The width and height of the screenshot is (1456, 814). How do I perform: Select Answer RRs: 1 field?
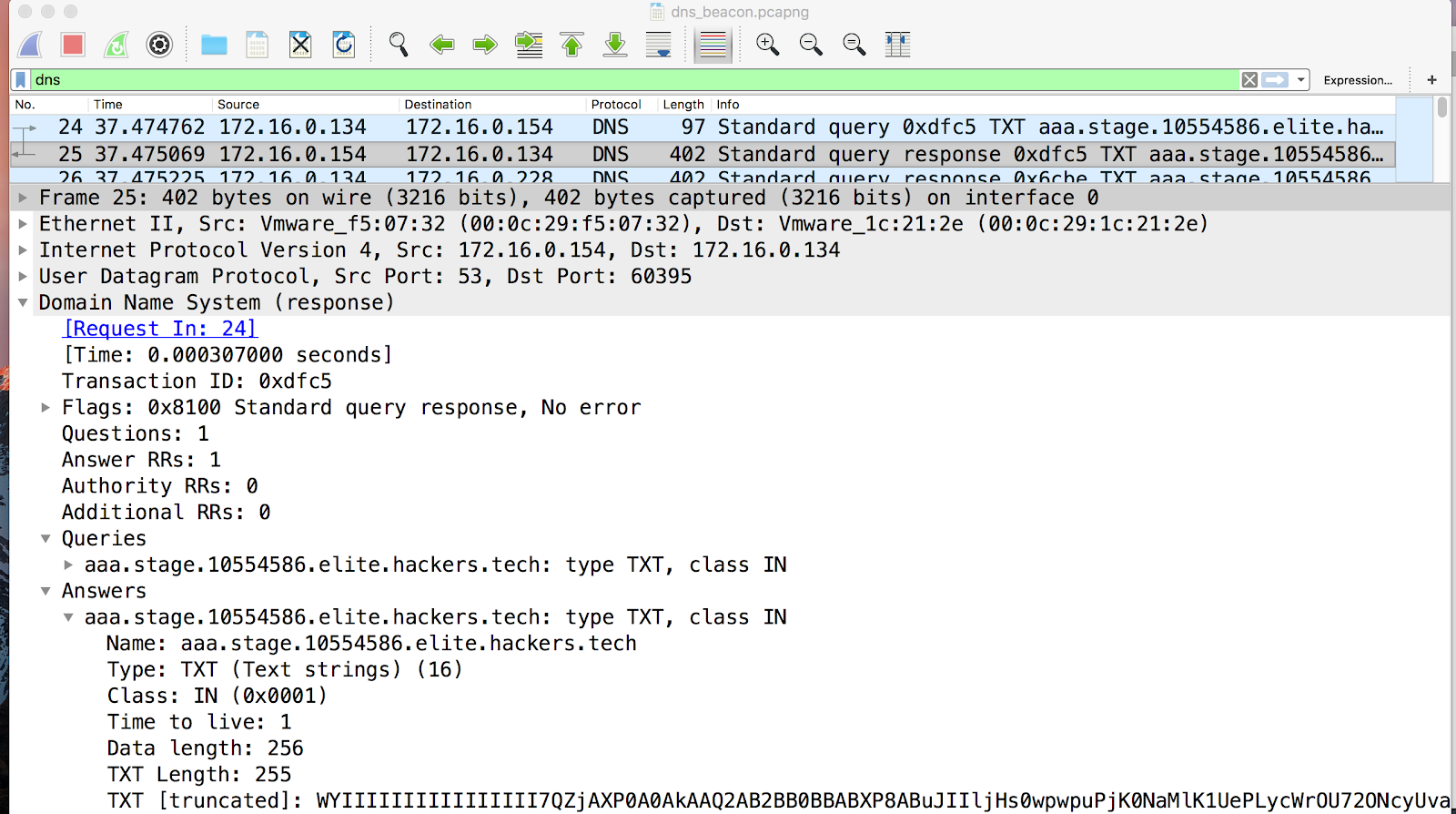(x=141, y=461)
